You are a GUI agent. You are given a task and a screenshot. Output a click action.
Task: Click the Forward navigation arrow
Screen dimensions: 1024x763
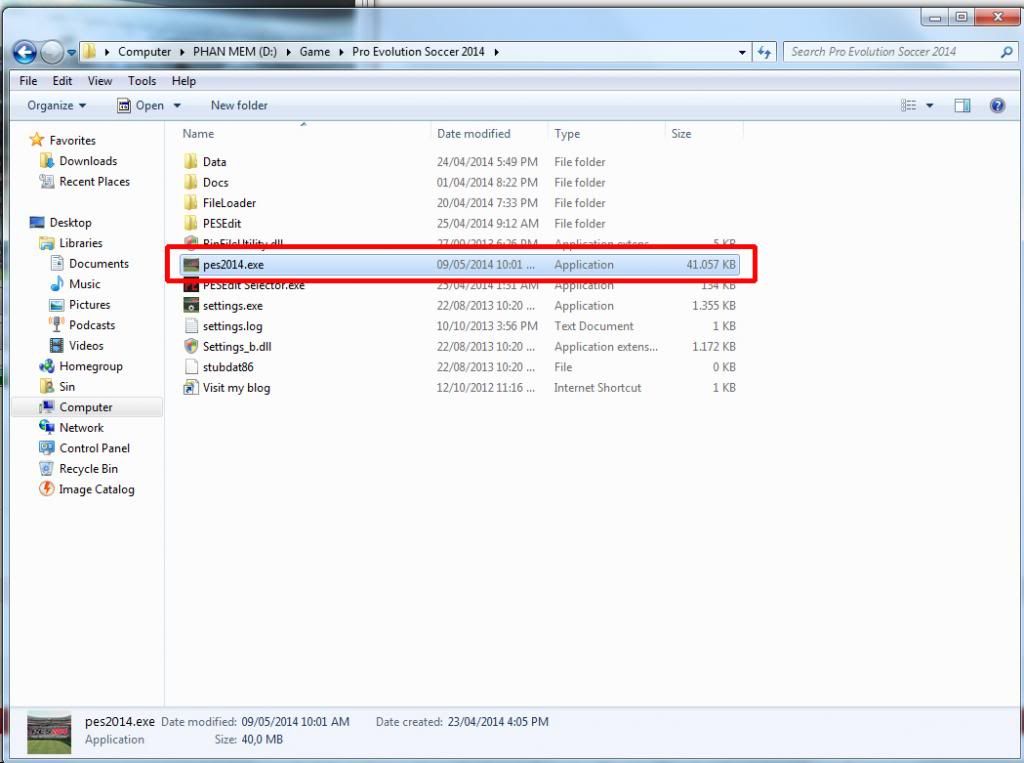click(x=52, y=52)
